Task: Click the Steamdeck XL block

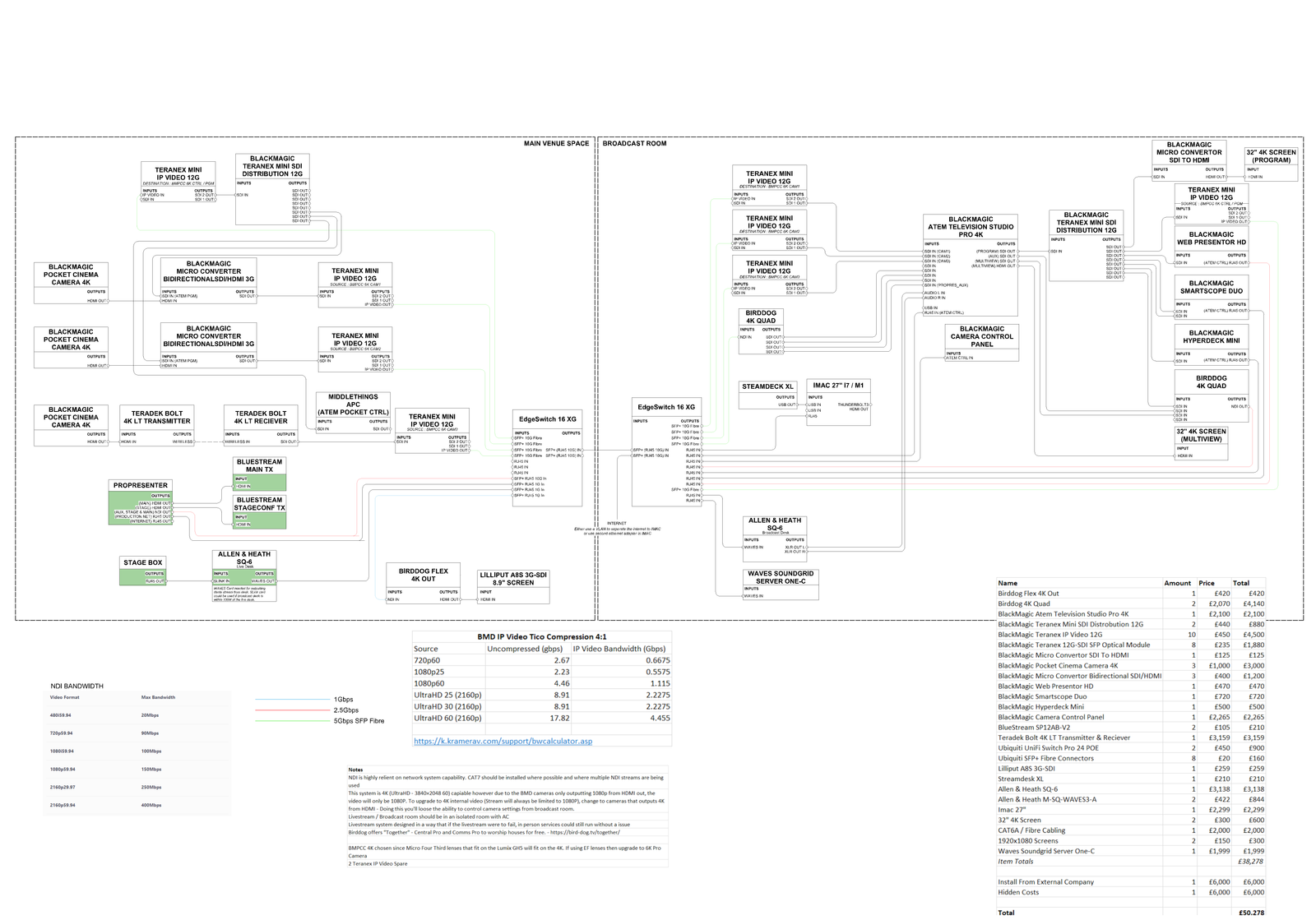Action: pyautogui.click(x=768, y=395)
